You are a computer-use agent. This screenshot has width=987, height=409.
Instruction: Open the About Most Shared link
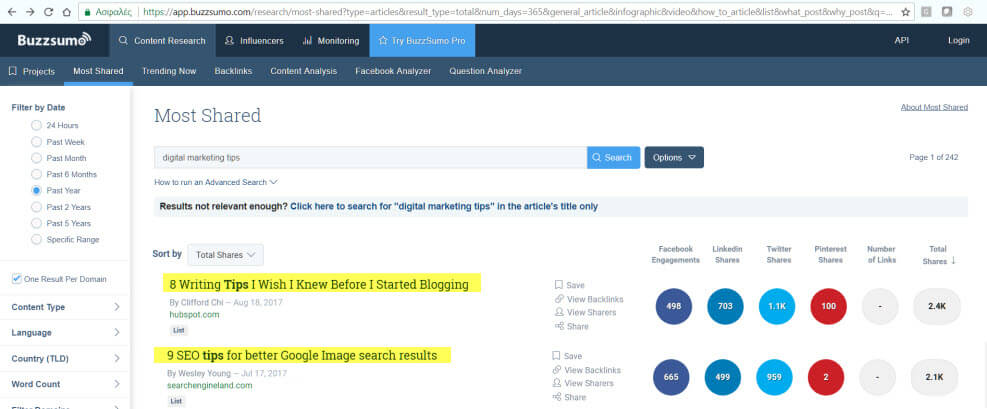(934, 107)
